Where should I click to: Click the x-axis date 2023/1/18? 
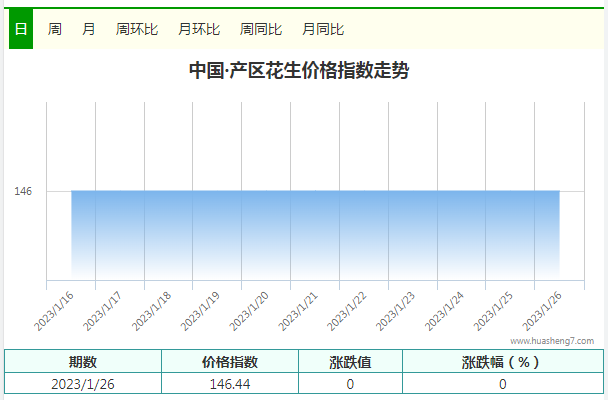[x=151, y=312]
